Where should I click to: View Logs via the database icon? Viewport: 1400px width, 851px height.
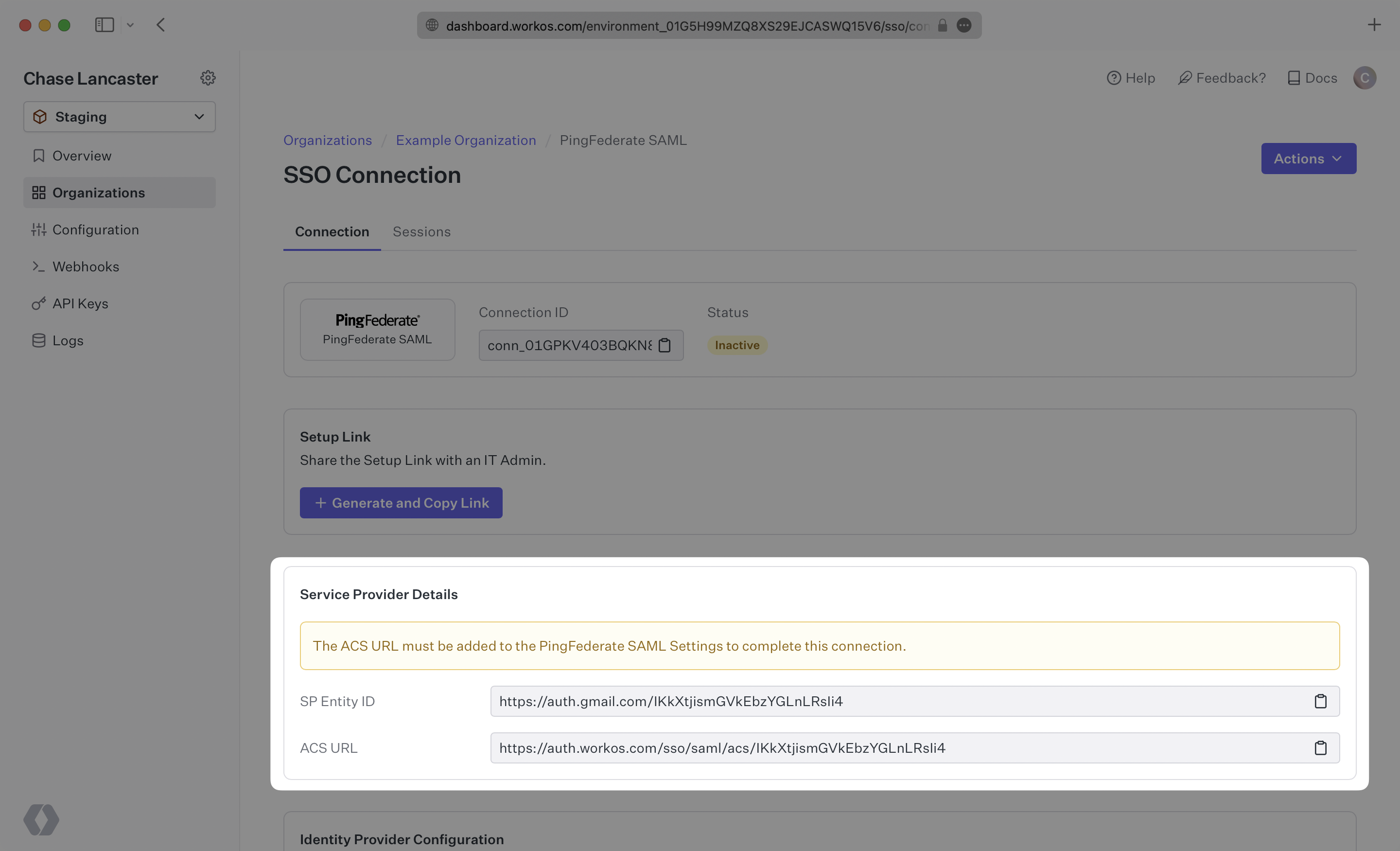click(38, 340)
